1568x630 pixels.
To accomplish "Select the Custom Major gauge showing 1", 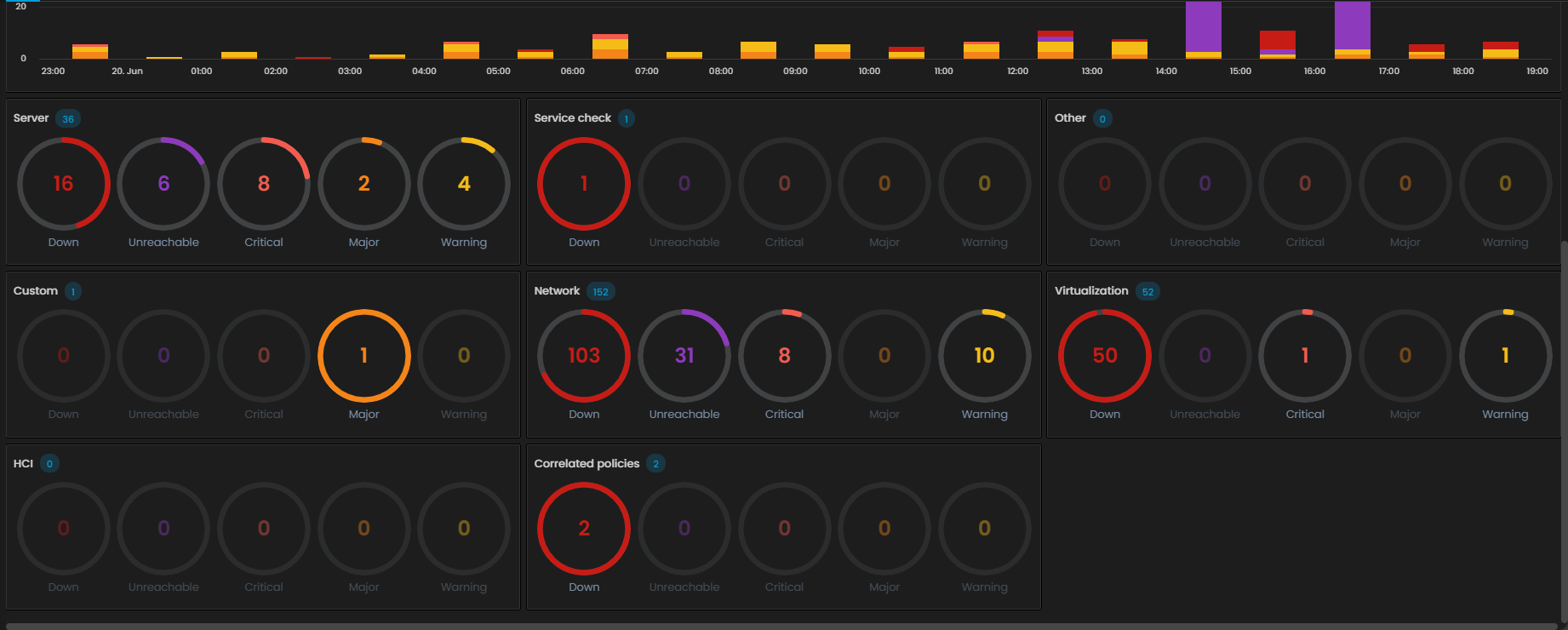I will click(x=364, y=356).
